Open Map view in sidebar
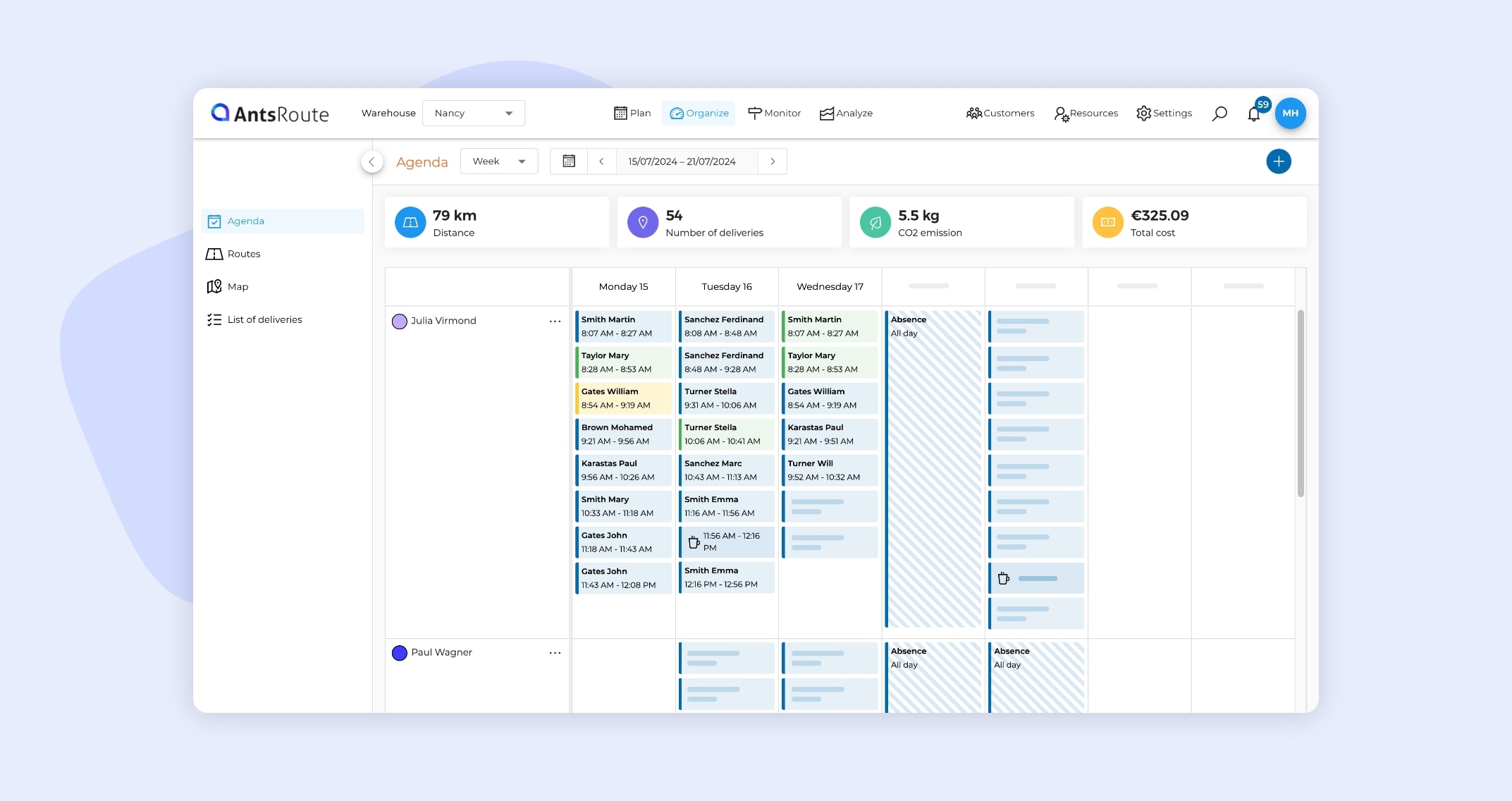The image size is (1512, 801). coord(238,286)
